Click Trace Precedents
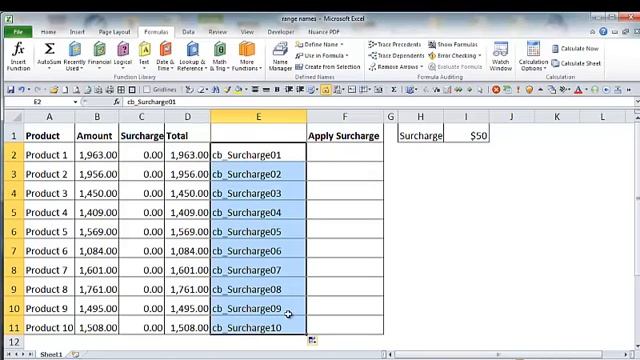 coord(395,44)
